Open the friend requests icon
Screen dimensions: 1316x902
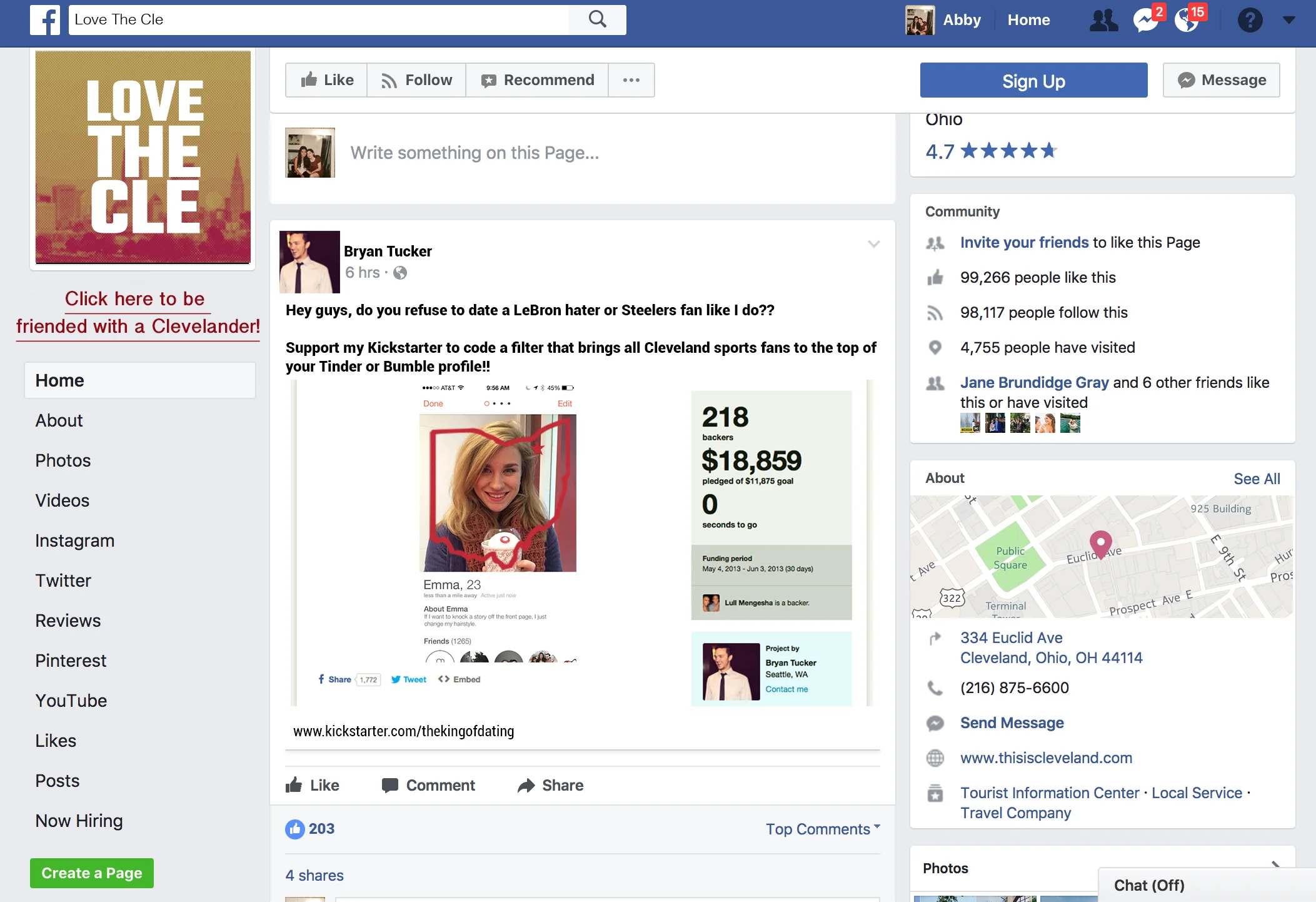(1103, 20)
